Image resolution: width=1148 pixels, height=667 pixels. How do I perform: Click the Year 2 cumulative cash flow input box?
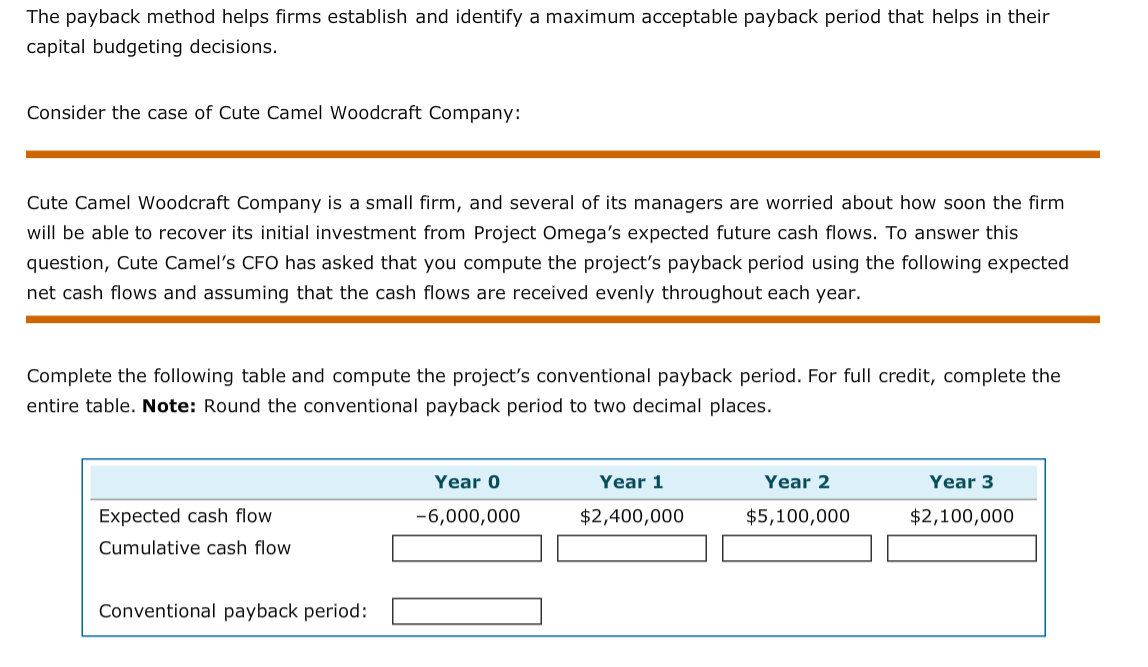coord(797,548)
